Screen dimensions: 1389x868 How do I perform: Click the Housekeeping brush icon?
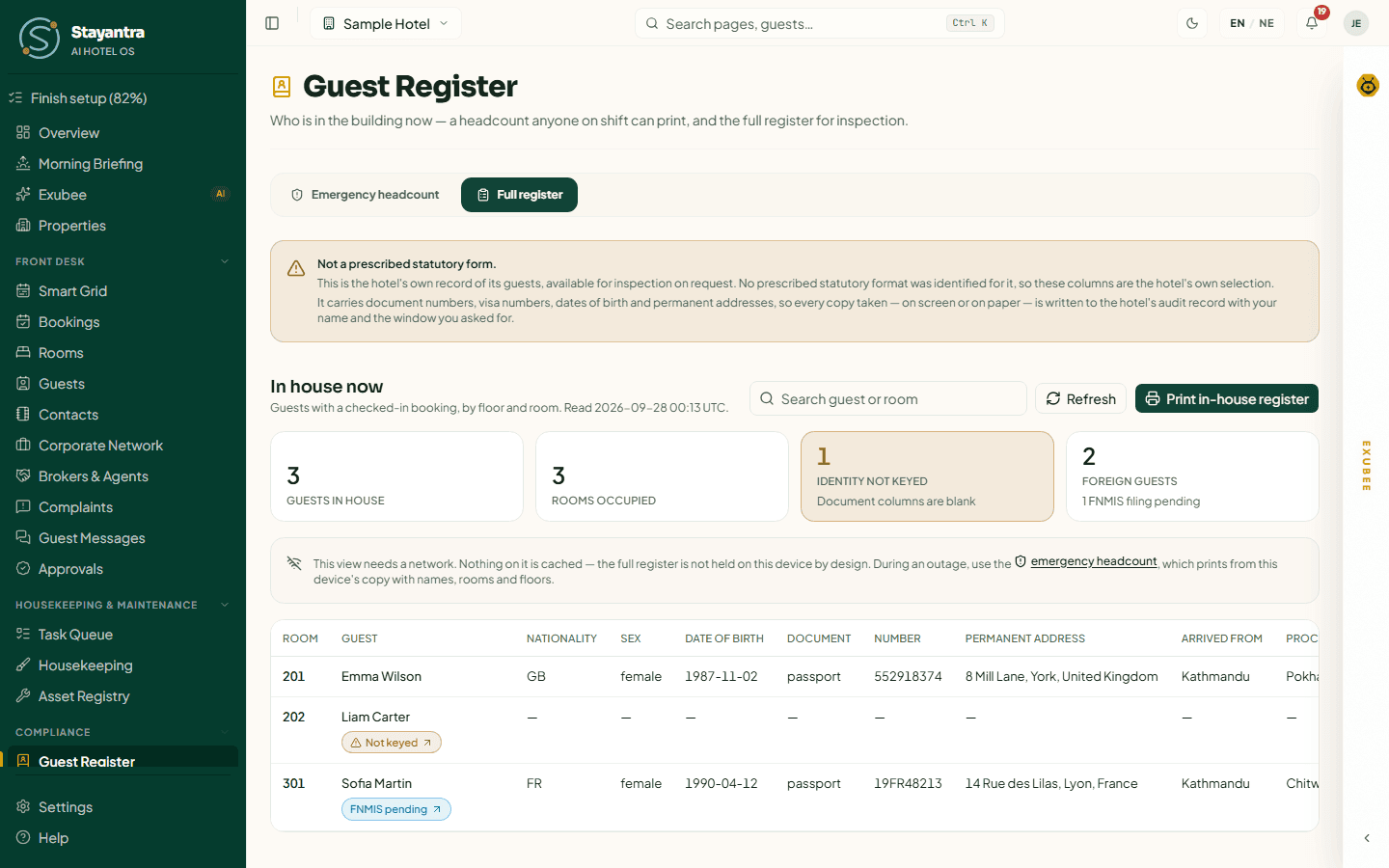[x=23, y=665]
